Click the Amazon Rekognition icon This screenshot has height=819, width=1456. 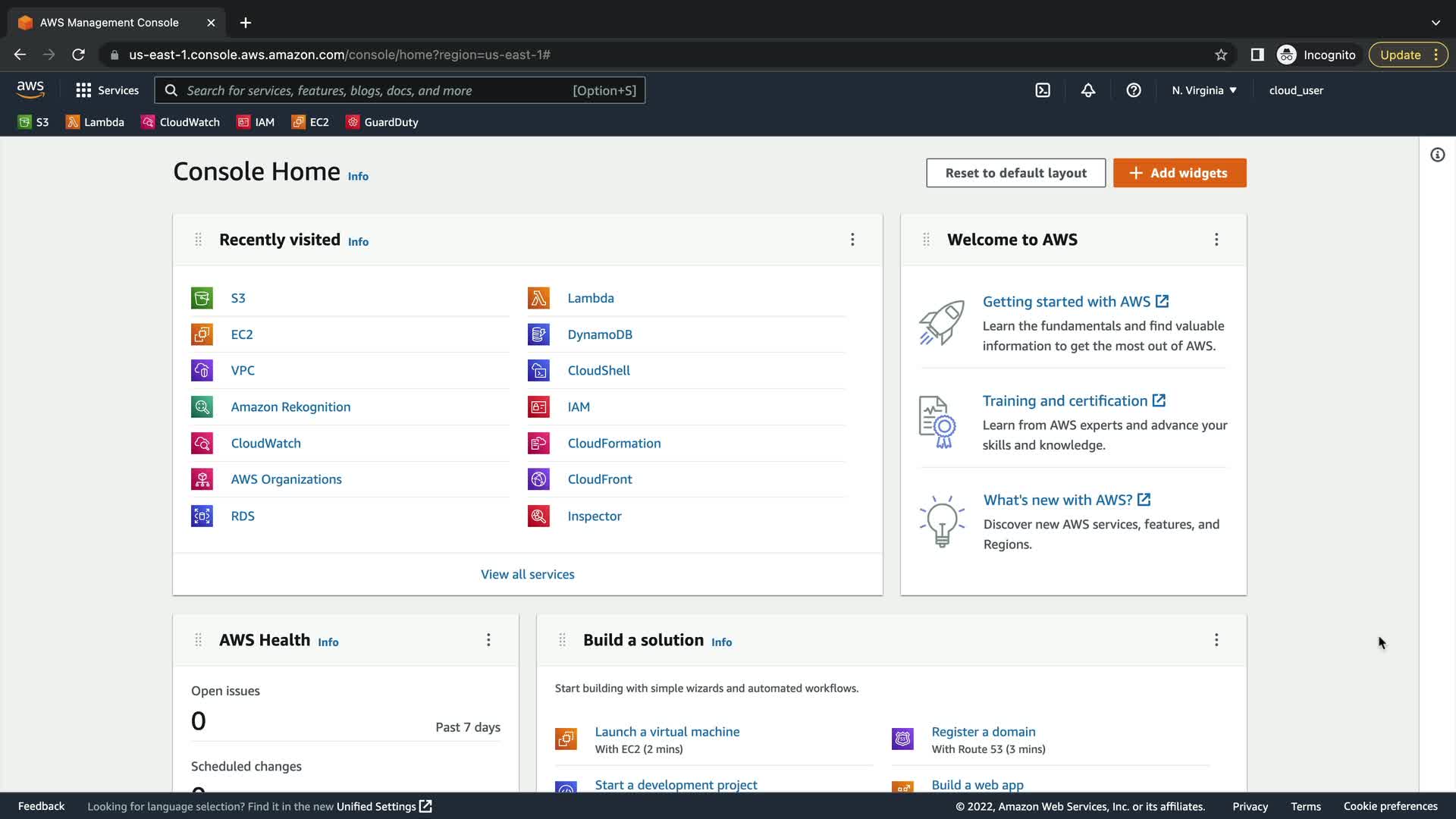pyautogui.click(x=202, y=407)
